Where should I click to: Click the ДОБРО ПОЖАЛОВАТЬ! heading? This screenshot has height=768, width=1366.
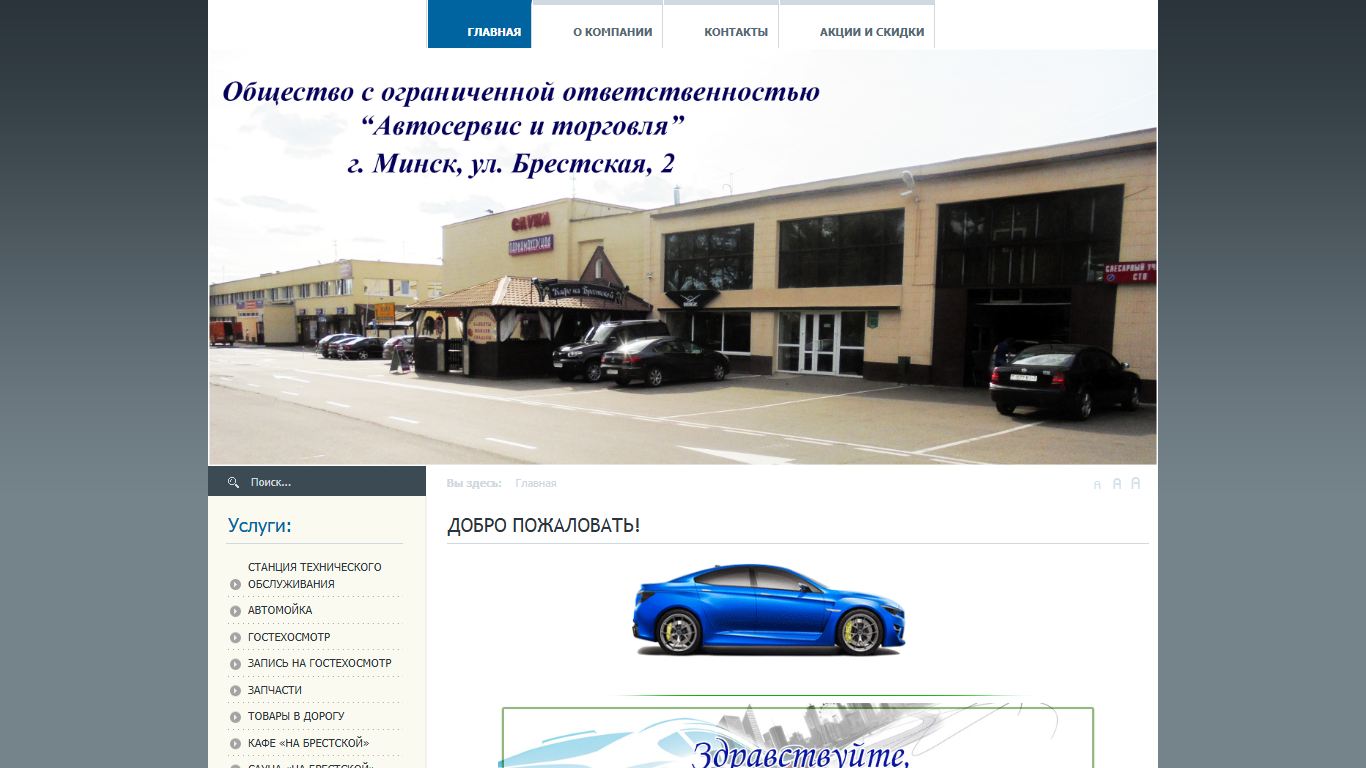[543, 525]
